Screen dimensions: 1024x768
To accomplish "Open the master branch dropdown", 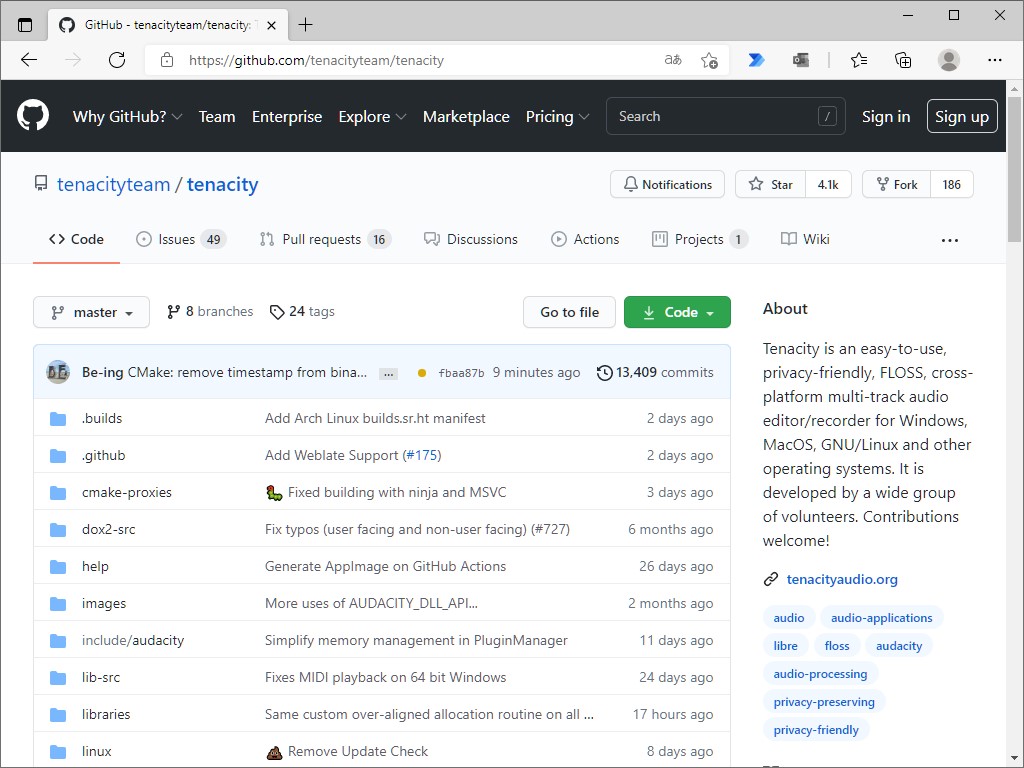I will [x=91, y=312].
